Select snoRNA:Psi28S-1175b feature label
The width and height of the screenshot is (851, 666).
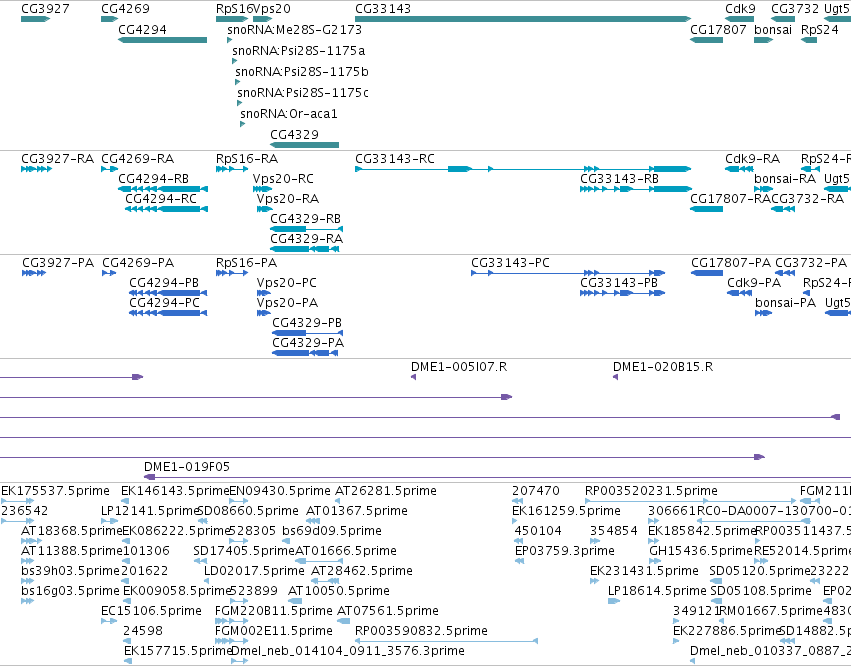[x=302, y=72]
